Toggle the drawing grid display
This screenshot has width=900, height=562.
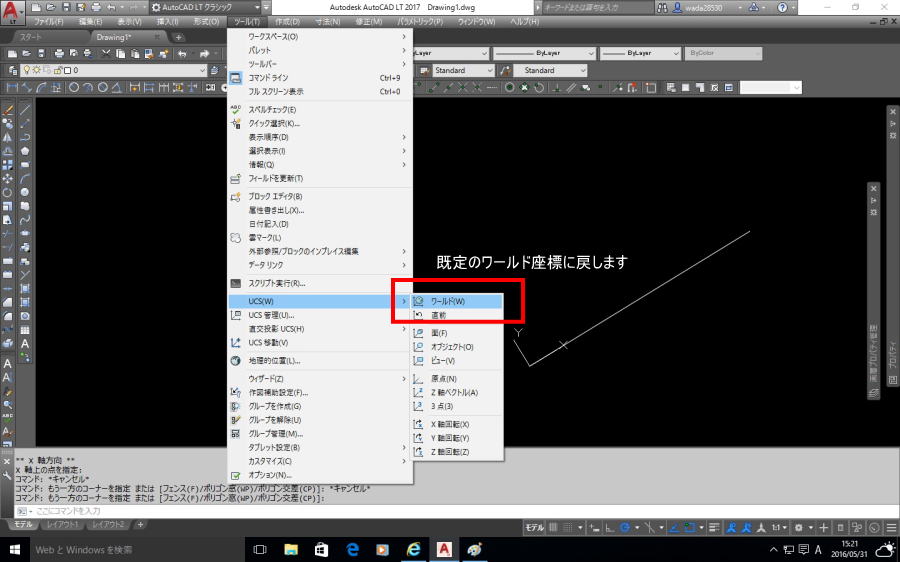click(553, 528)
